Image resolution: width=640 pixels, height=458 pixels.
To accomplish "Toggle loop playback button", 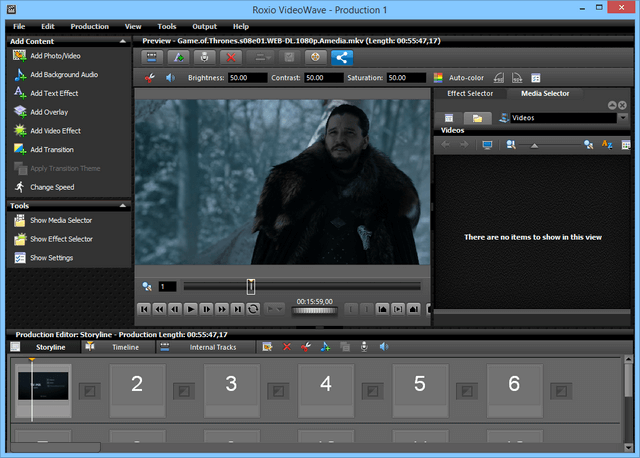I will 253,309.
